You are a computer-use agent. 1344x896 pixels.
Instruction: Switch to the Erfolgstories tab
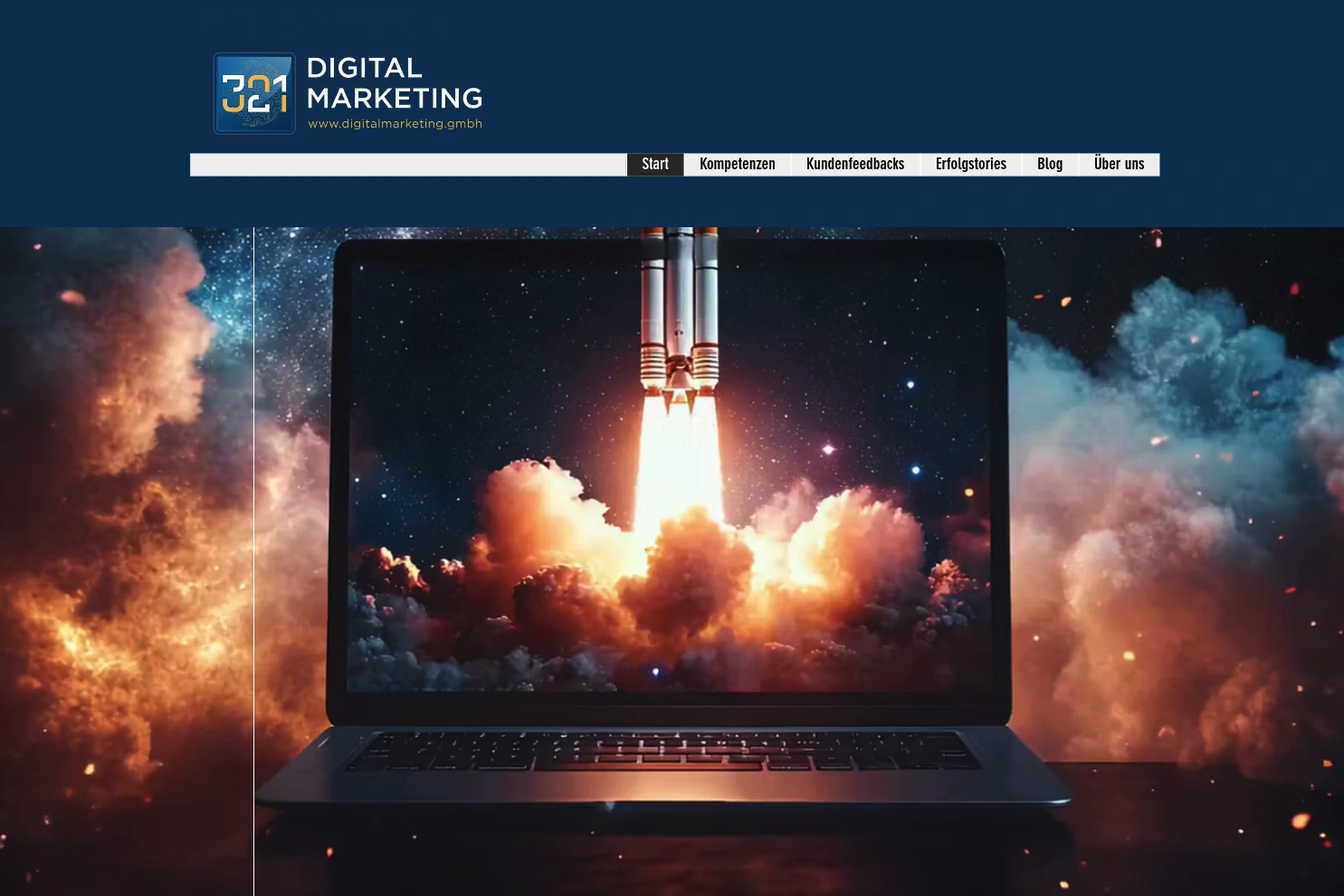[970, 164]
